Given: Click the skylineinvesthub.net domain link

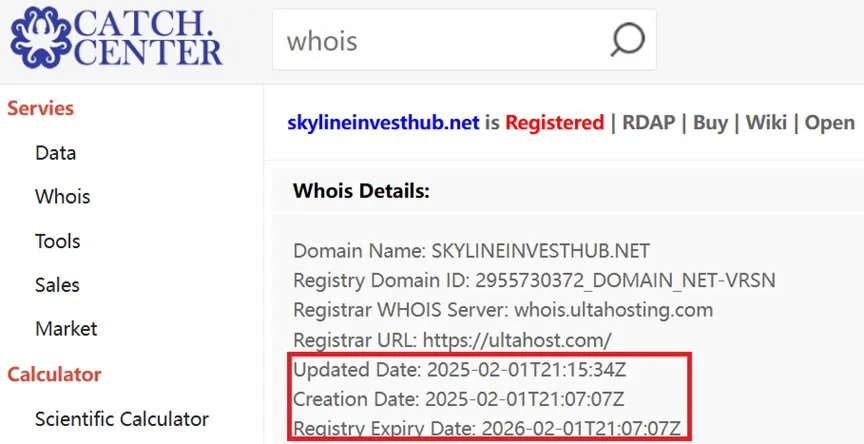Looking at the screenshot, I should click(x=383, y=122).
